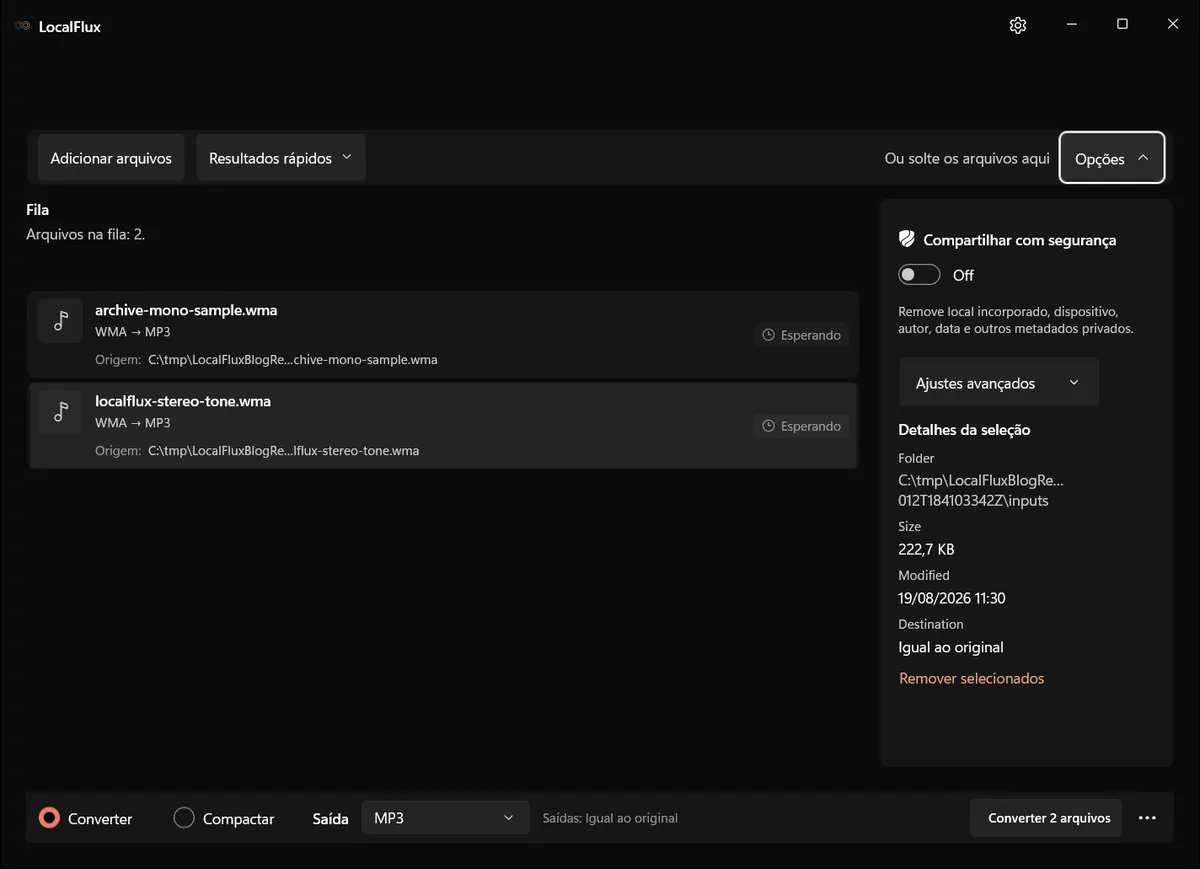The width and height of the screenshot is (1200, 869).
Task: Click Esperando status badge for archive-mono-sample.wma
Action: coord(801,335)
